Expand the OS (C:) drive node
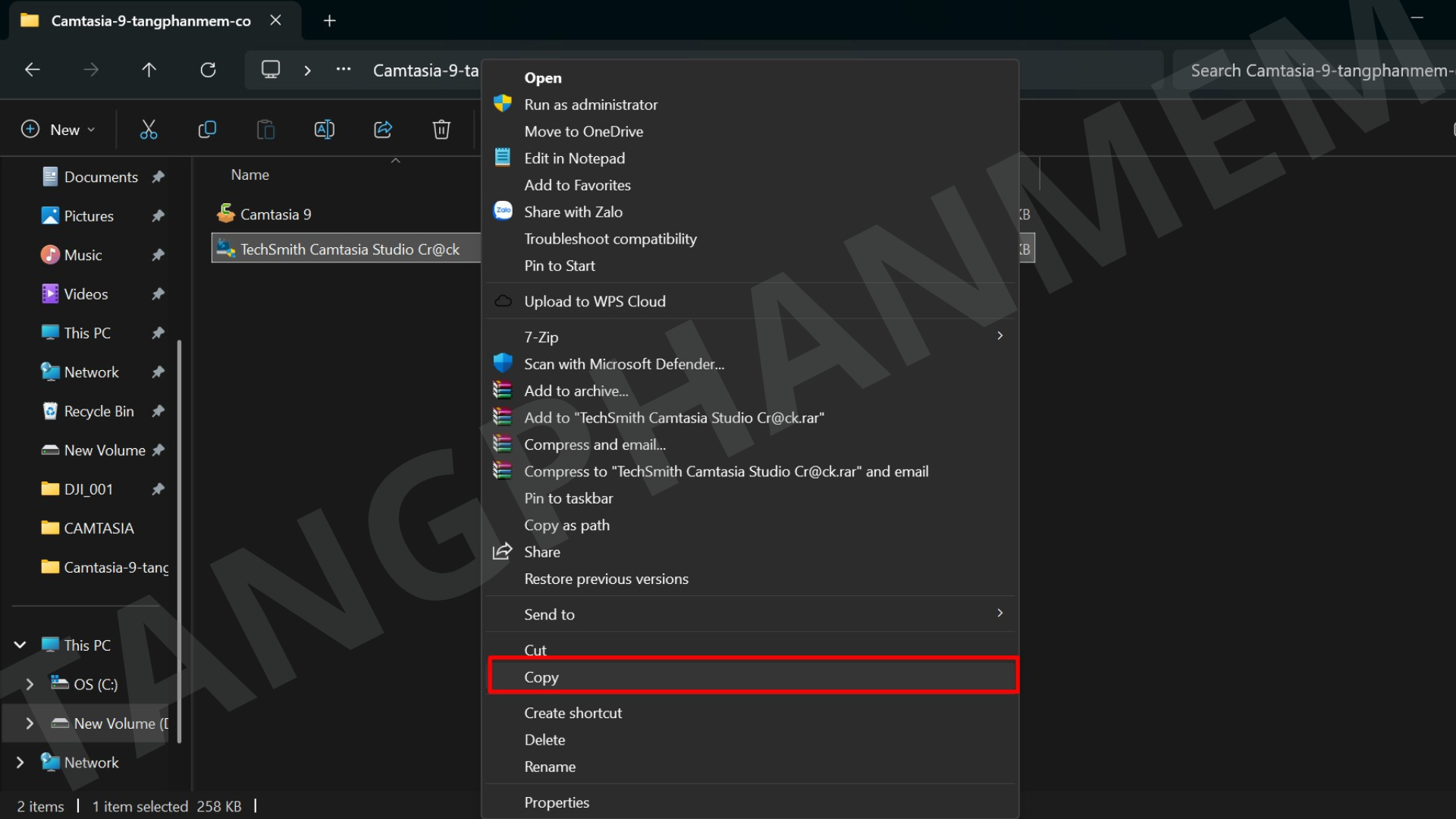 point(30,684)
